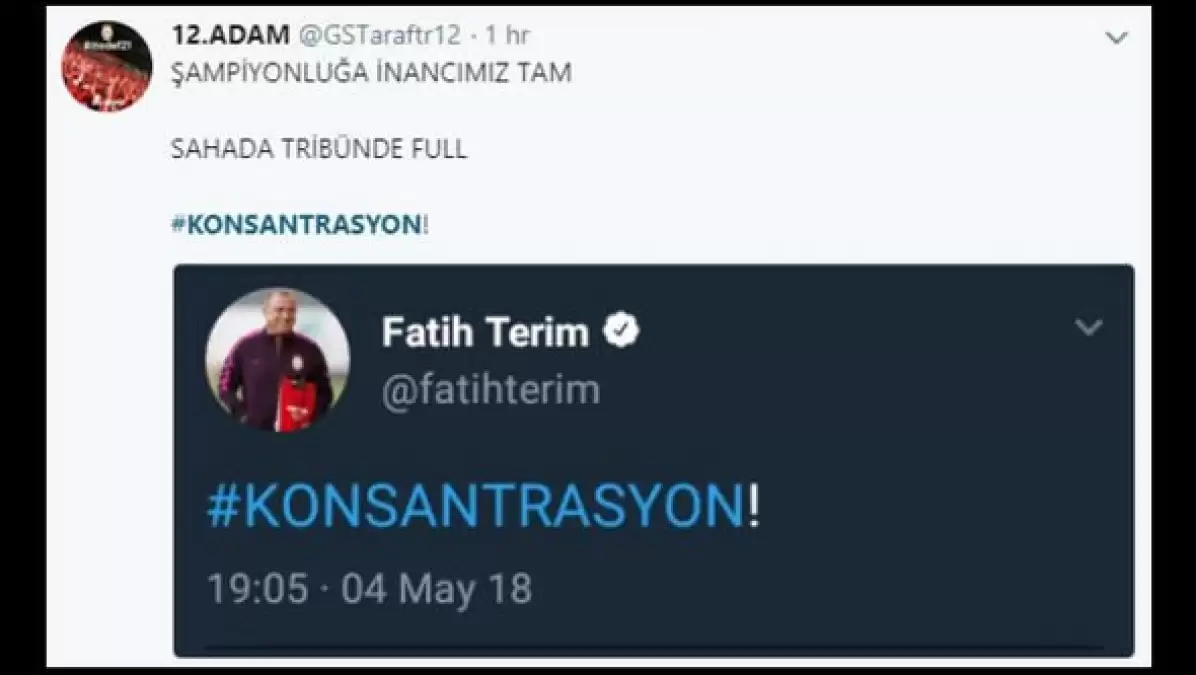Click the exclamation mark after the small hashtag
Image resolution: width=1196 pixels, height=675 pixels.
point(426,225)
